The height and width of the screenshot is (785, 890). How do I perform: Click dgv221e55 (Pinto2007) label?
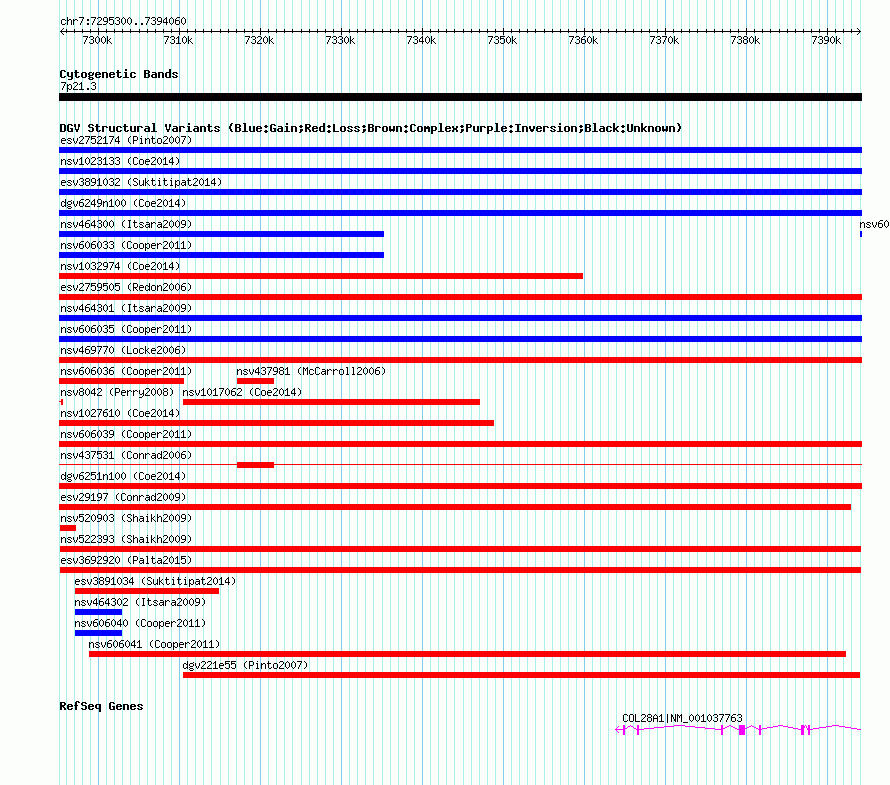click(x=245, y=665)
